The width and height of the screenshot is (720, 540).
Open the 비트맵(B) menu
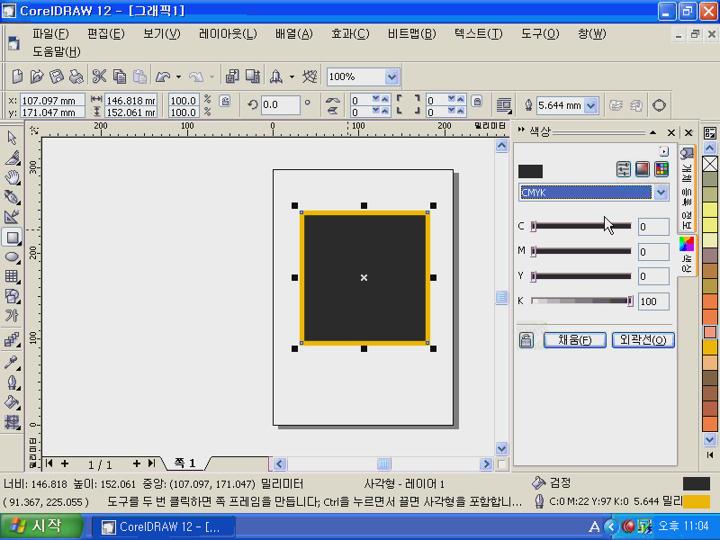pos(412,34)
